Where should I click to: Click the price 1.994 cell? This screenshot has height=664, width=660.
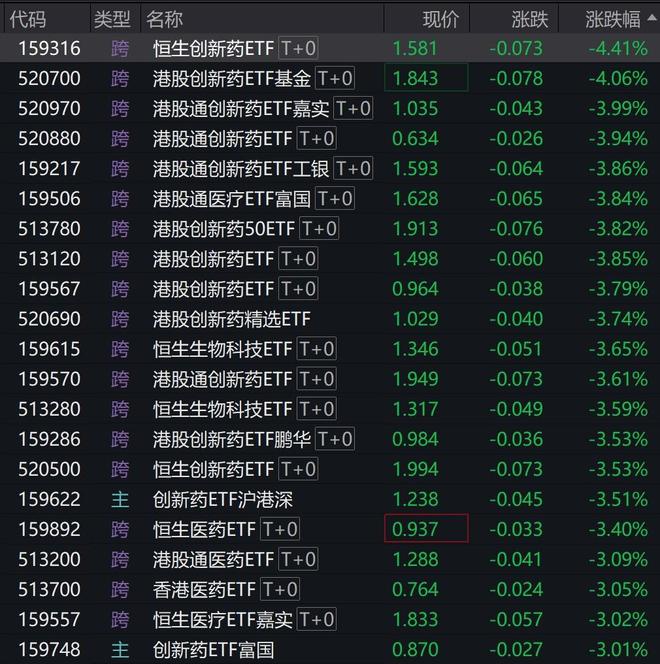(x=415, y=469)
